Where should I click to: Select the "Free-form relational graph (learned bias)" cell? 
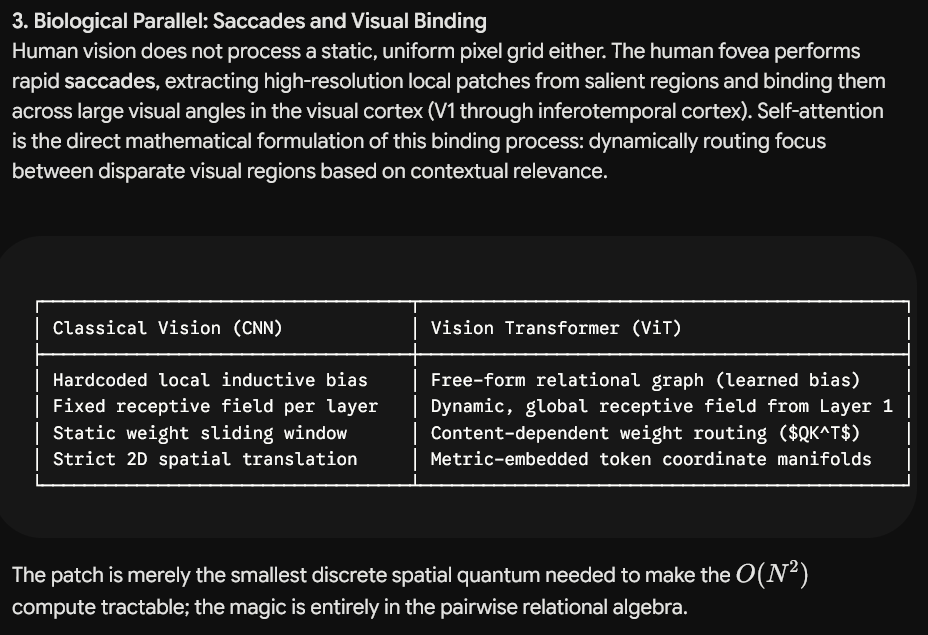[x=645, y=380]
